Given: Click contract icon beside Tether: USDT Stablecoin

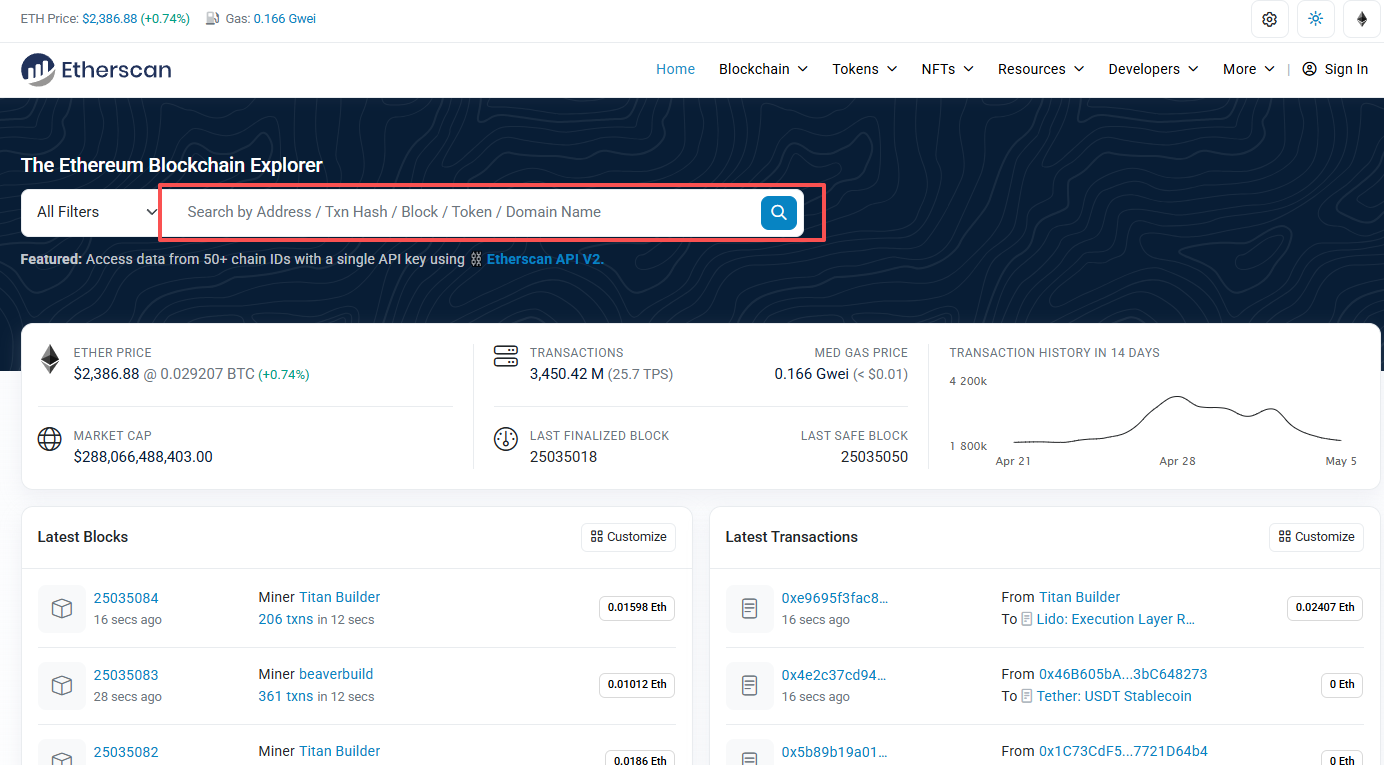Looking at the screenshot, I should [1026, 697].
